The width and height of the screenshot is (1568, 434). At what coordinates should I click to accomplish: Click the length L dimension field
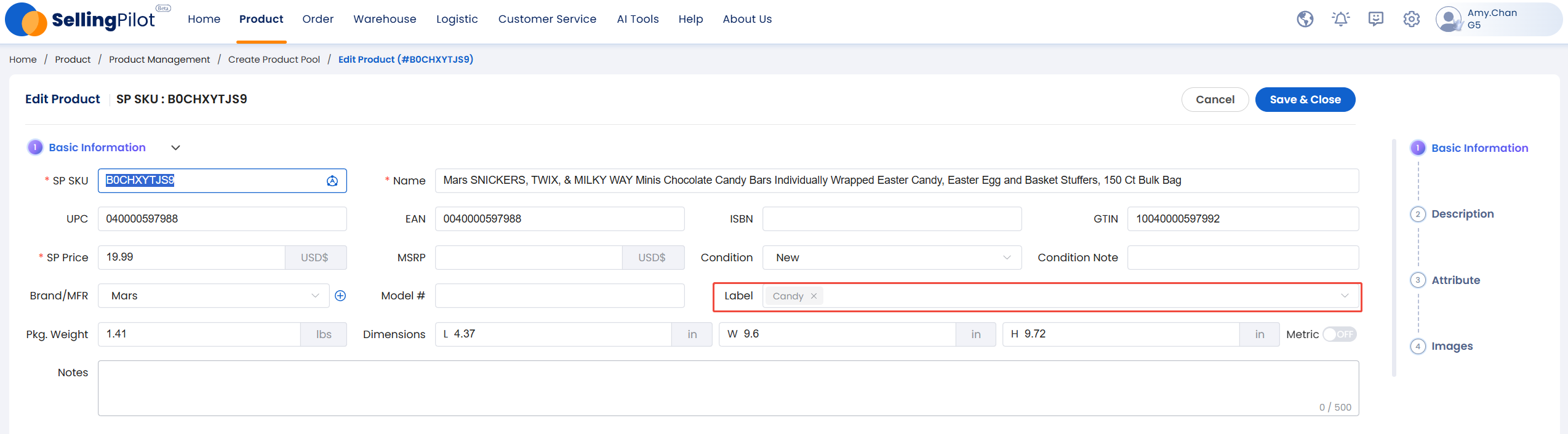click(553, 334)
